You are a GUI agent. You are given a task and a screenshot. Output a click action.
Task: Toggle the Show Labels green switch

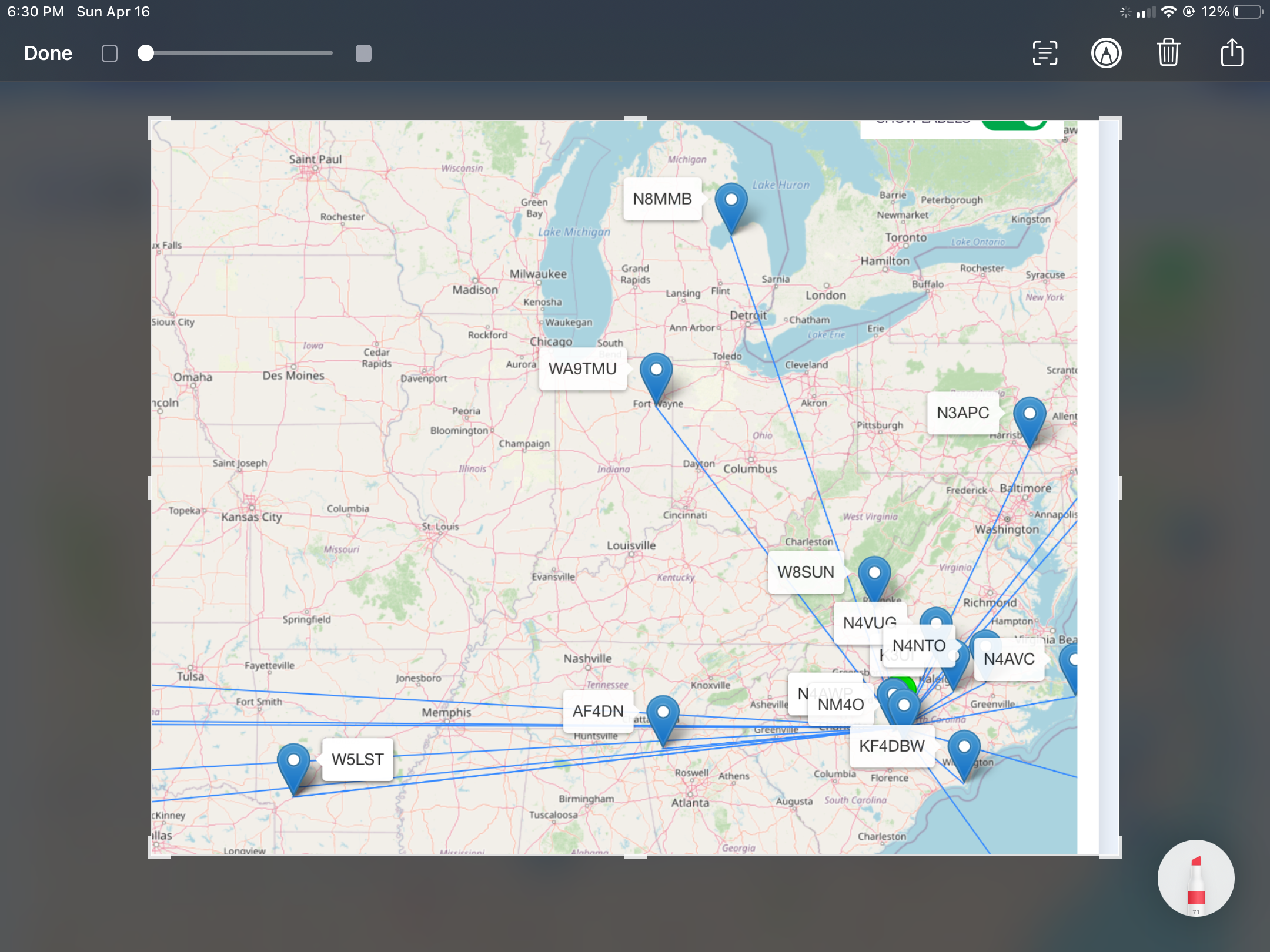[x=1014, y=124]
